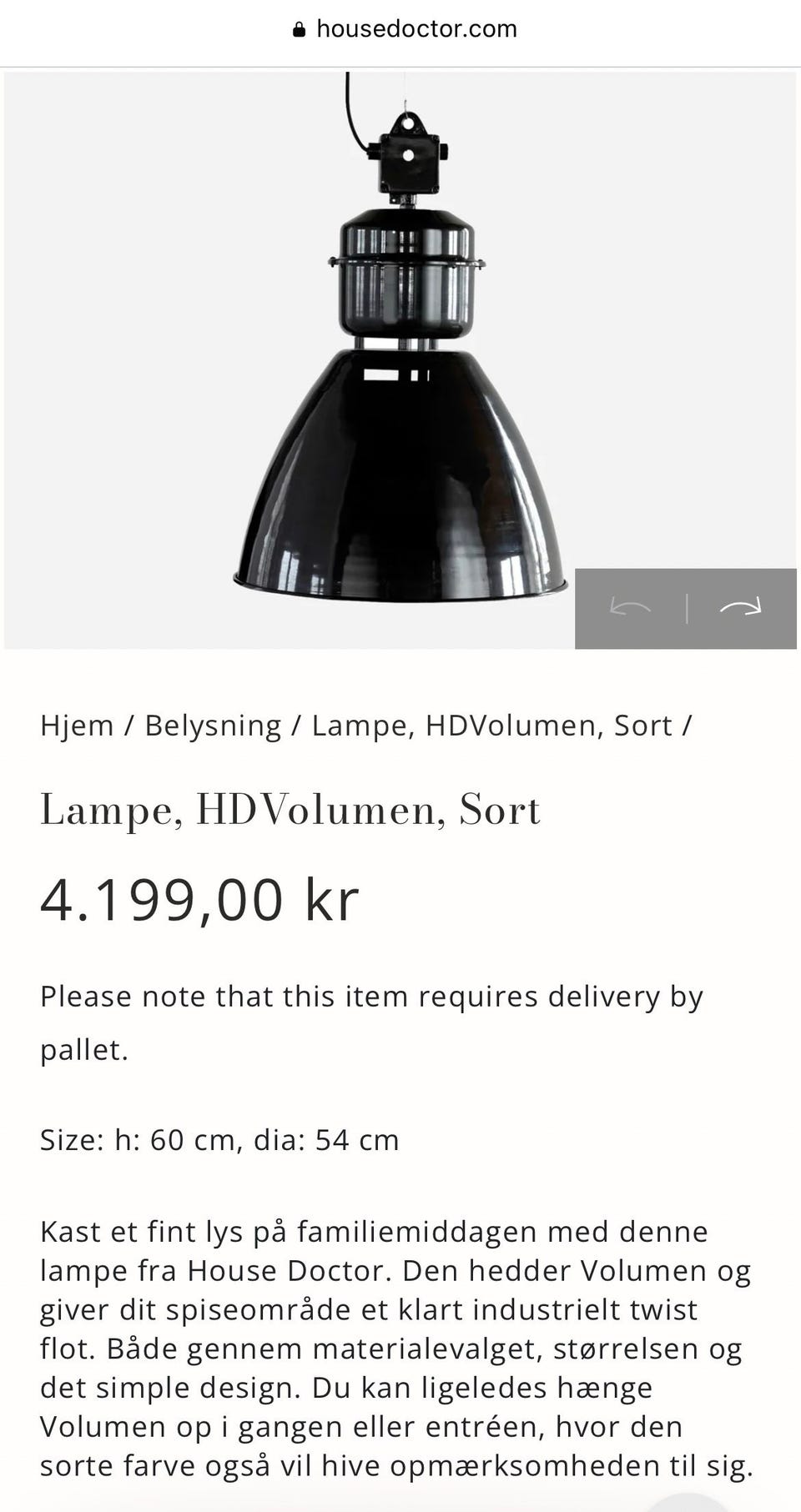This screenshot has height=1512, width=801.
Task: Click the Danish description line starting 'Kast et fint lys'
Action: (x=374, y=1232)
